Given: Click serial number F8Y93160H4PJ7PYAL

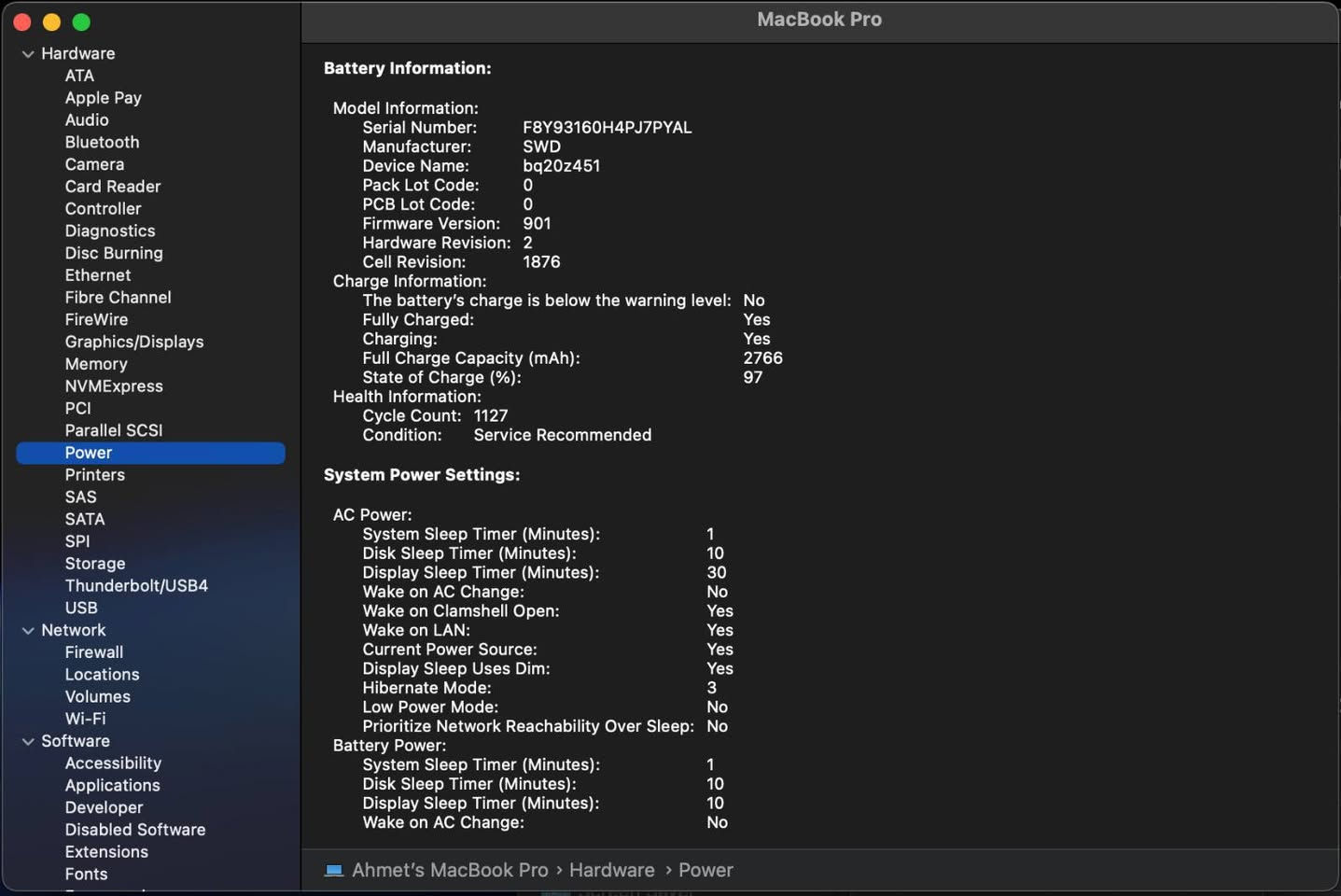Looking at the screenshot, I should [608, 128].
